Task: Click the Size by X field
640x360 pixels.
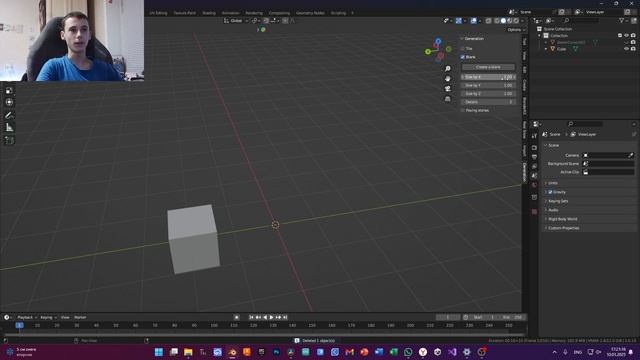Action: [x=488, y=77]
